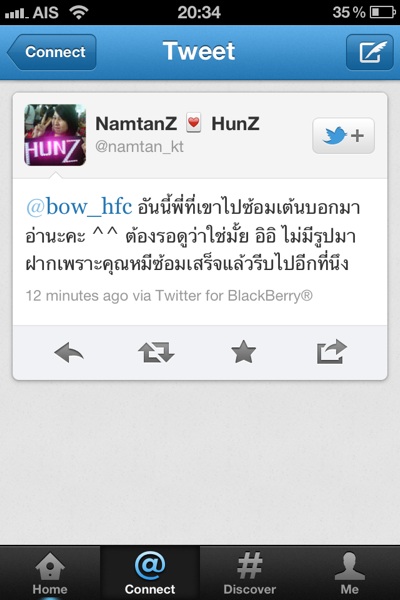Tap the reply arrow icon
Viewport: 400px width, 600px height.
69,352
